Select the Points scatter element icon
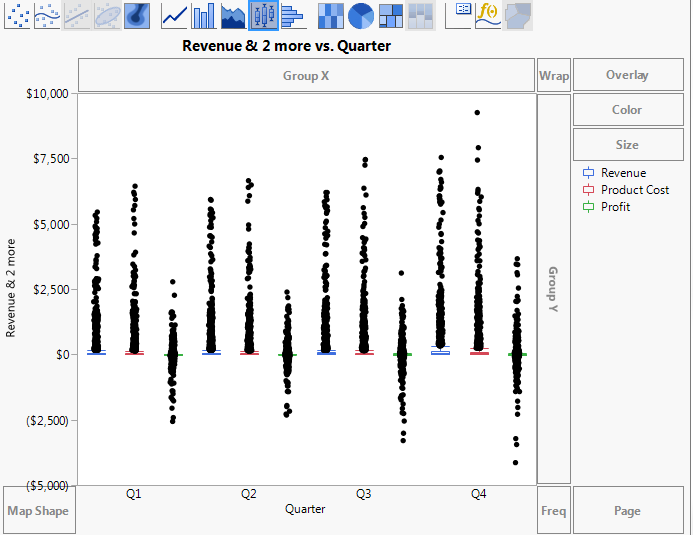The image size is (693, 535). point(18,15)
